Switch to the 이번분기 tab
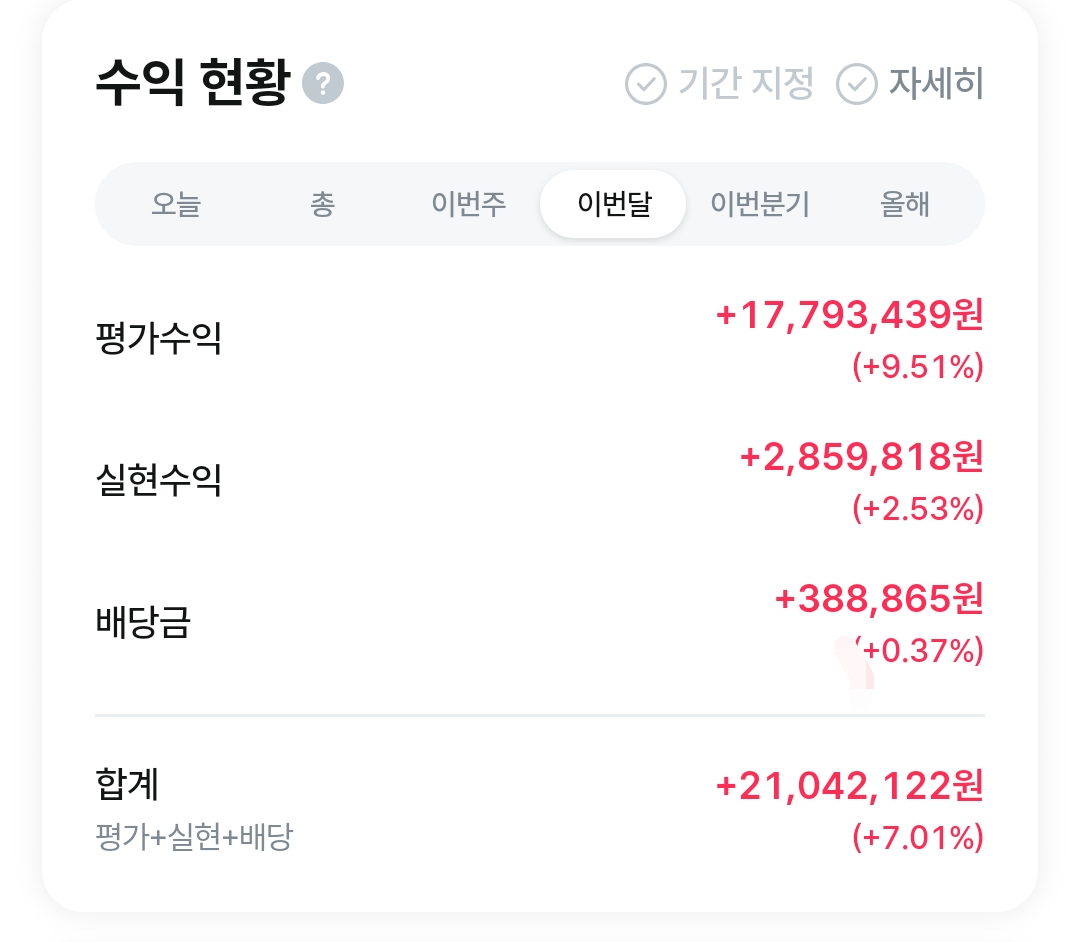 pyautogui.click(x=760, y=205)
